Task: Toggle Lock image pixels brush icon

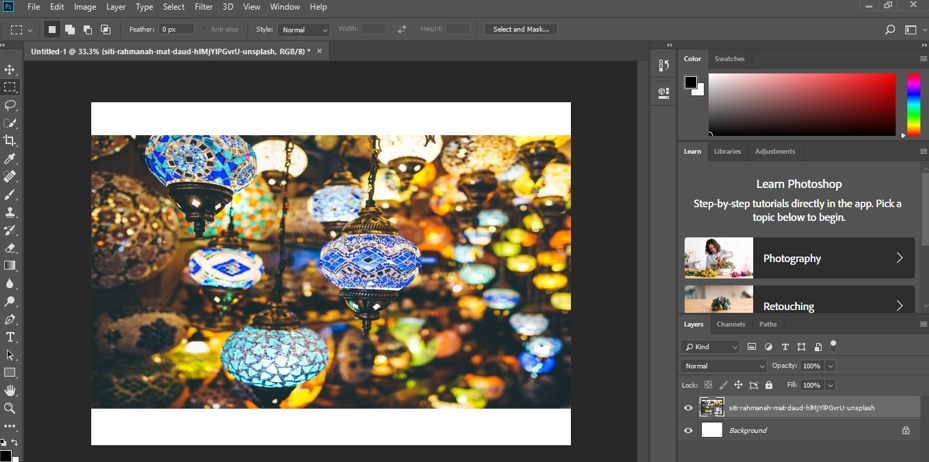Action: click(723, 385)
